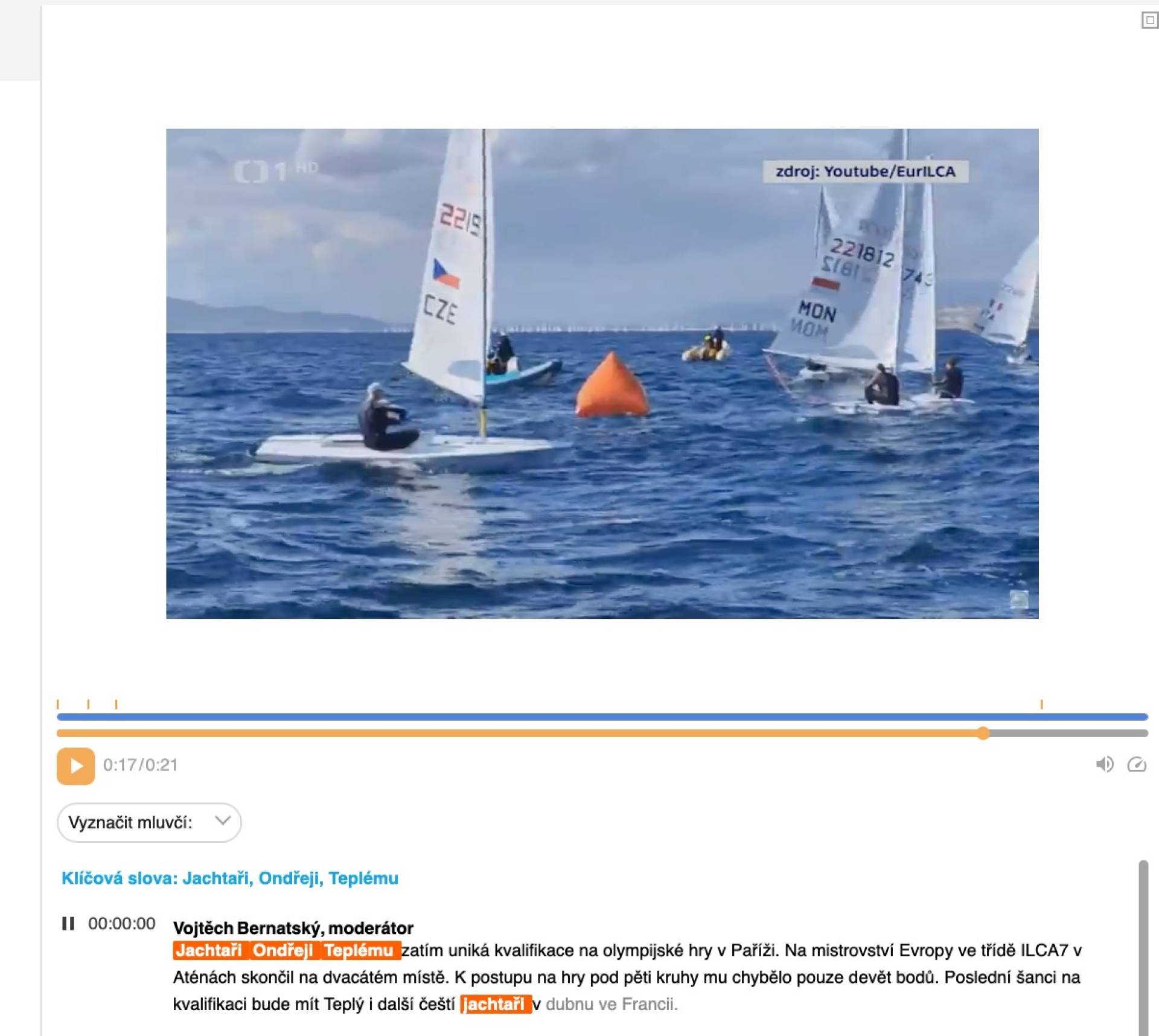Image resolution: width=1159 pixels, height=1036 pixels.
Task: Jump to the last orange timeline marker
Action: pyautogui.click(x=1041, y=704)
